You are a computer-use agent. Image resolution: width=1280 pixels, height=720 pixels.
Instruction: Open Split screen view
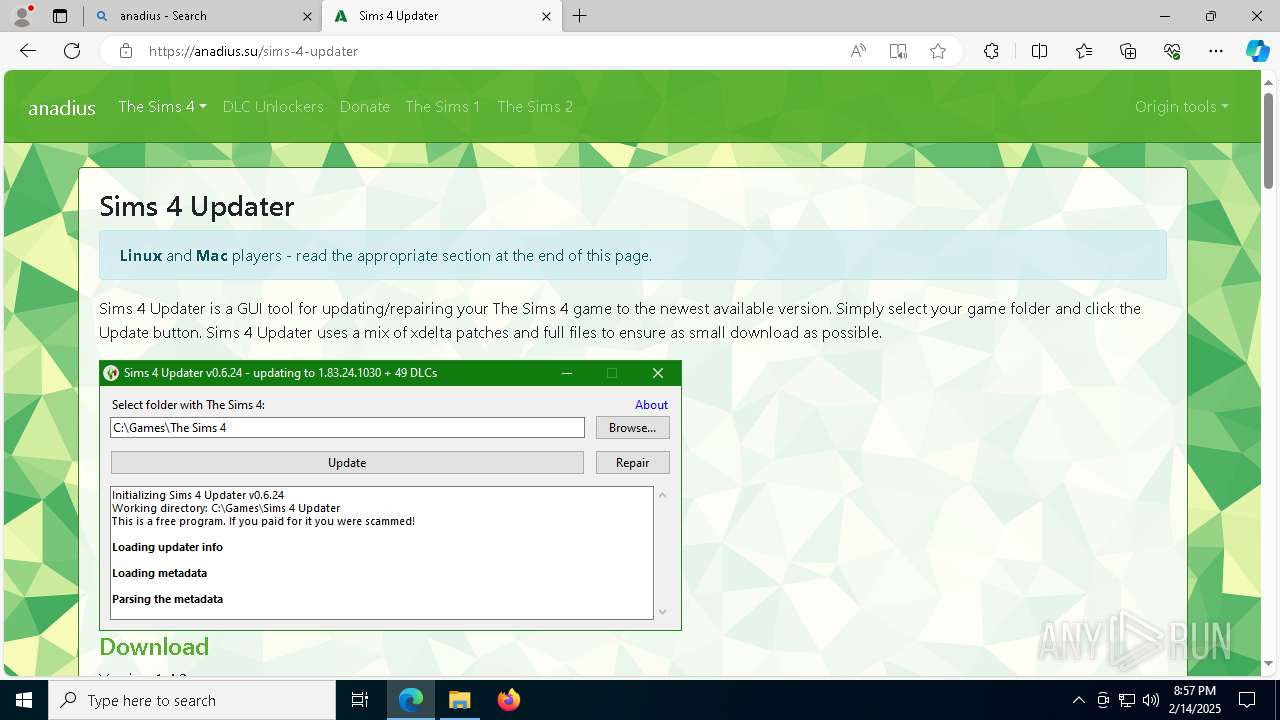pyautogui.click(x=1039, y=51)
